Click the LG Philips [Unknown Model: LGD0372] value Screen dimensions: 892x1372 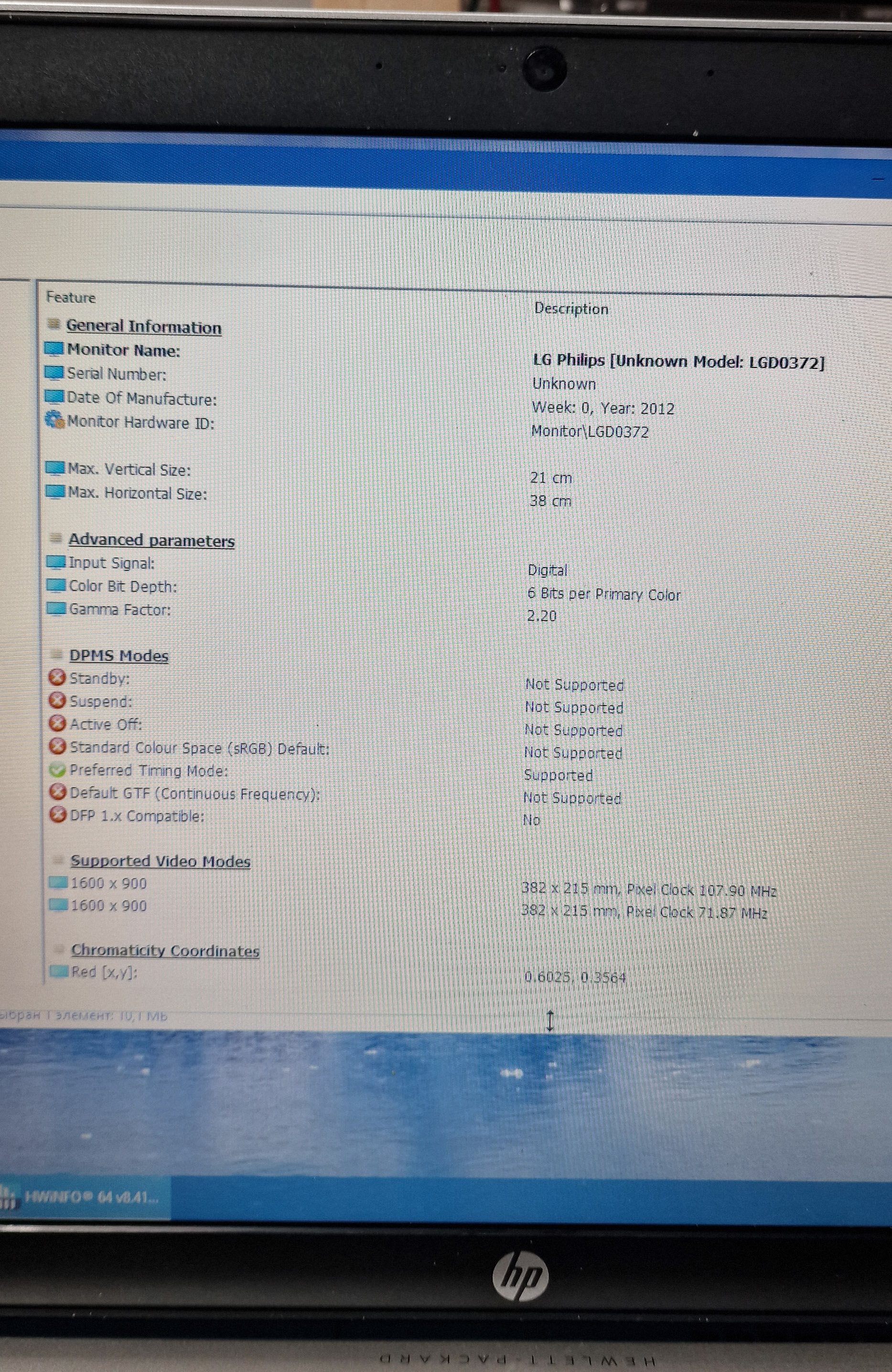pyautogui.click(x=679, y=362)
